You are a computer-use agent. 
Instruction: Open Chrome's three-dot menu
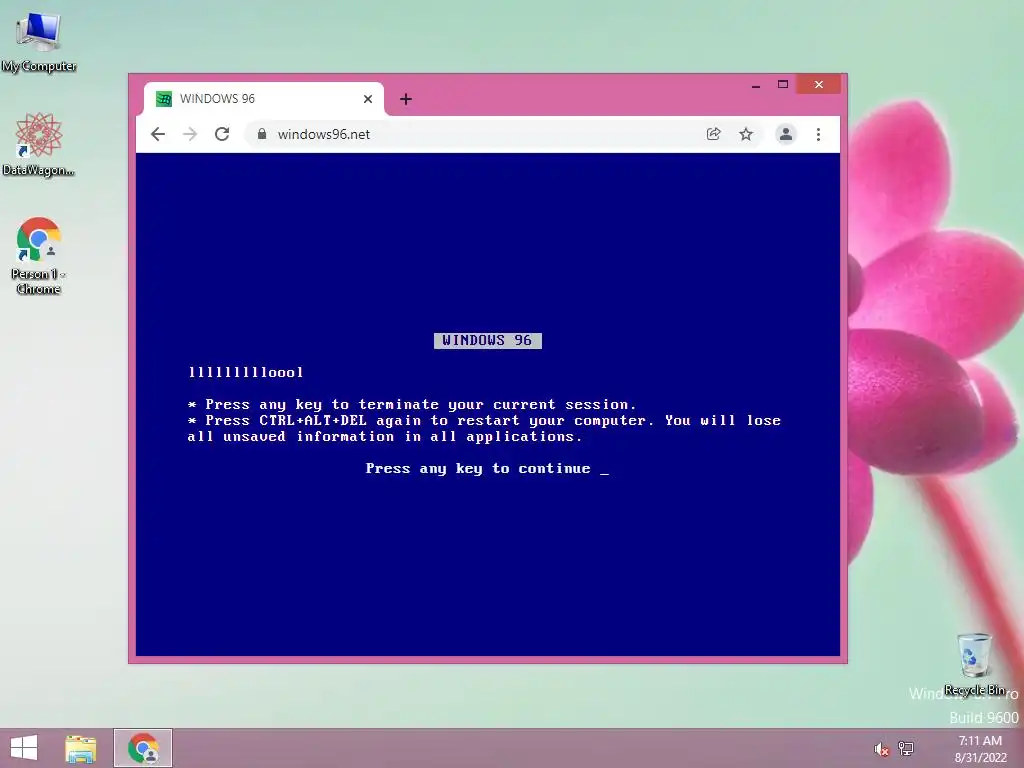(818, 135)
